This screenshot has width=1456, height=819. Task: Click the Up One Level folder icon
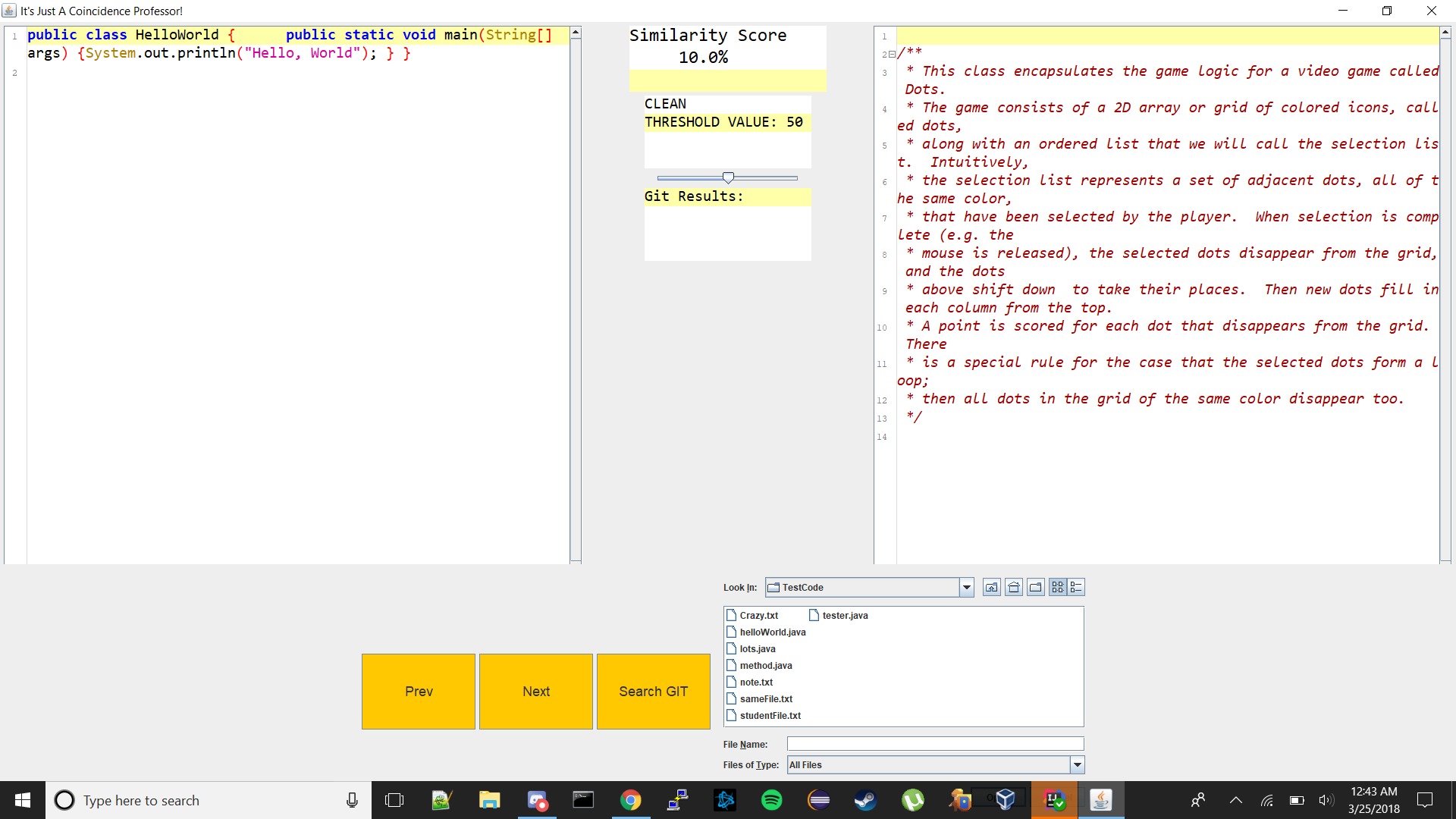991,588
